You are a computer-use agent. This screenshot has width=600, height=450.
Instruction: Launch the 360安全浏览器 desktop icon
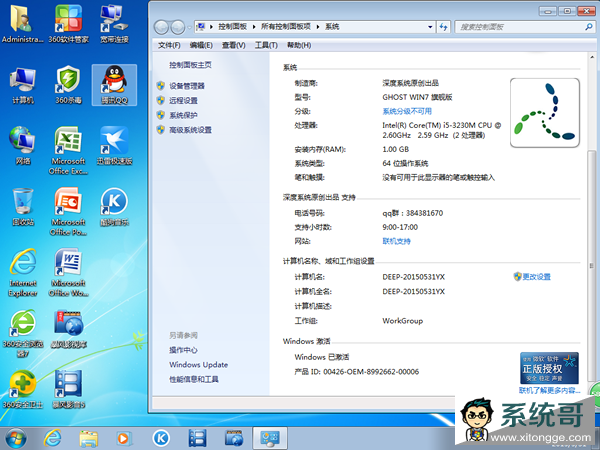(23, 334)
